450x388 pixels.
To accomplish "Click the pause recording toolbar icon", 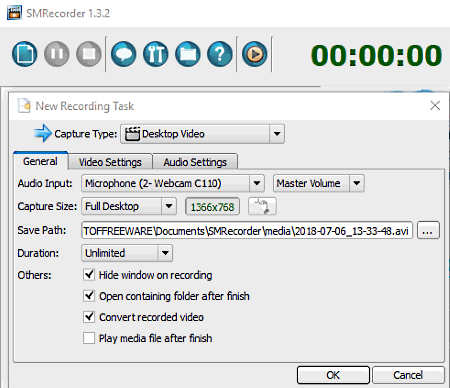I will (57, 54).
